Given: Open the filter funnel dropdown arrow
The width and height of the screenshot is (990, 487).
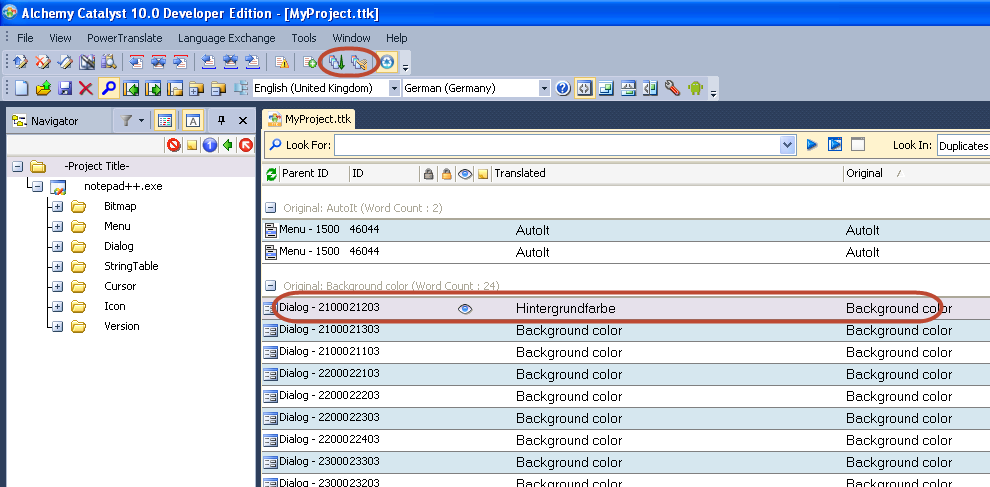Looking at the screenshot, I should (141, 121).
